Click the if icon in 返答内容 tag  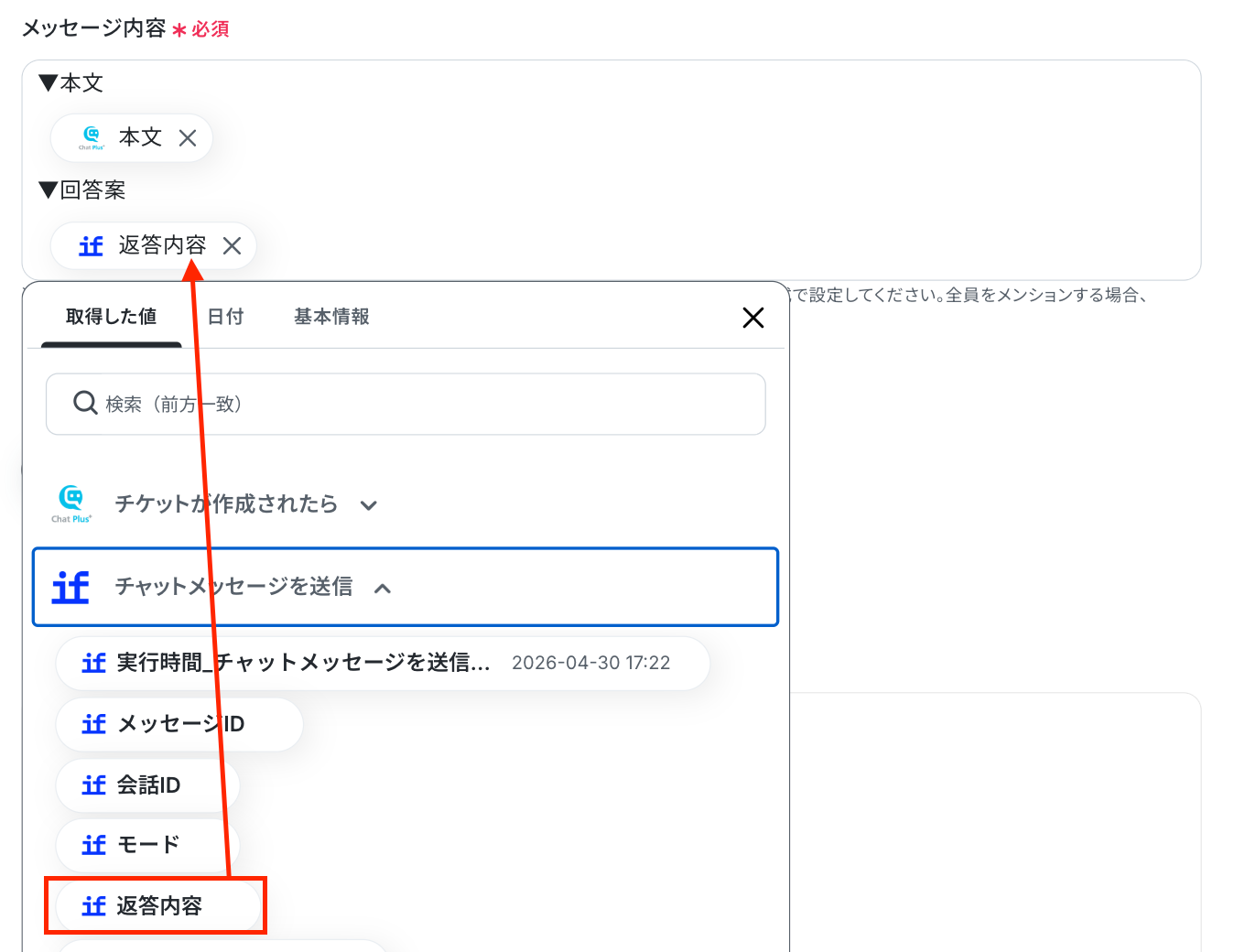pyautogui.click(x=91, y=245)
